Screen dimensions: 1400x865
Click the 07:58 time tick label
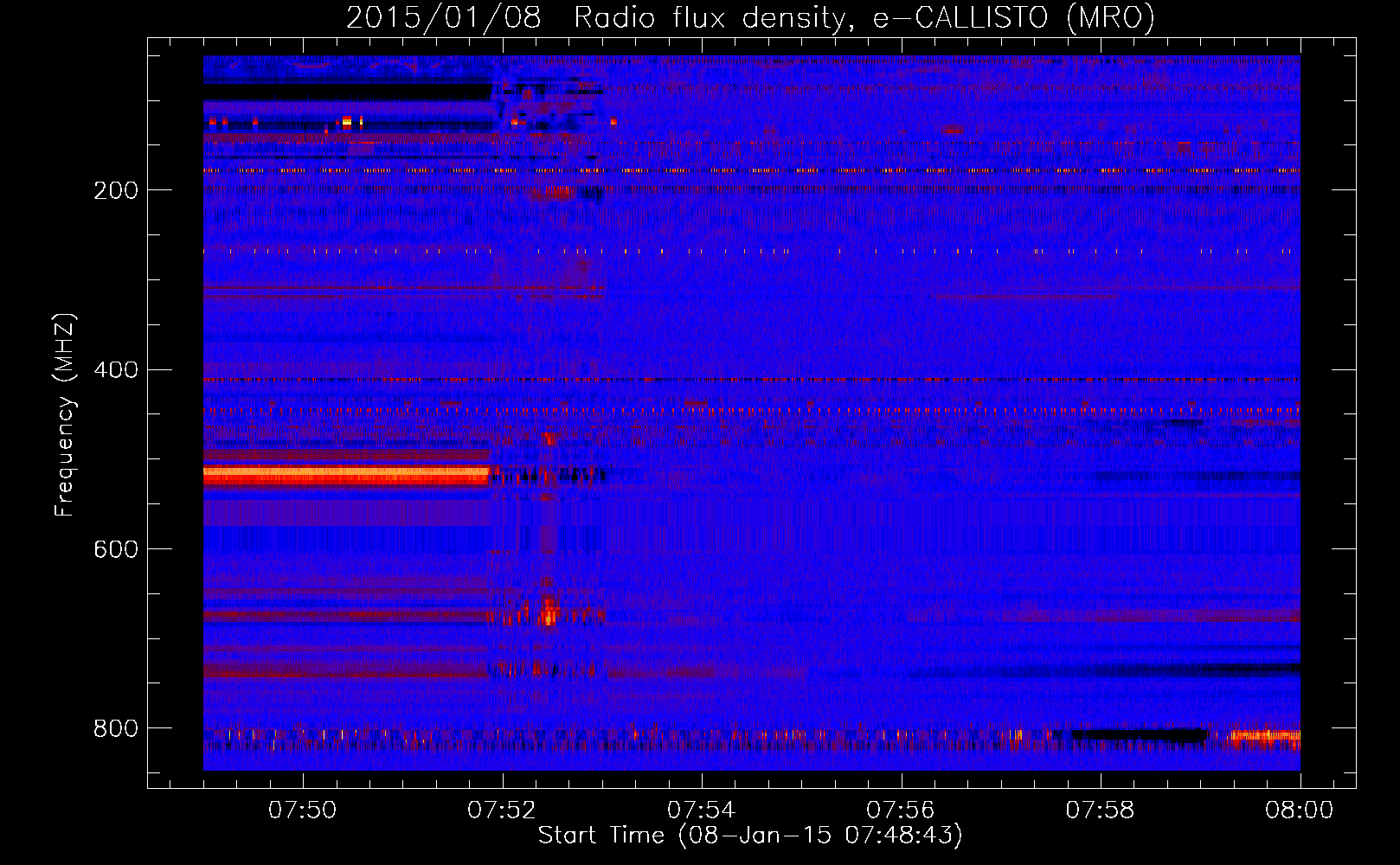tap(1100, 810)
